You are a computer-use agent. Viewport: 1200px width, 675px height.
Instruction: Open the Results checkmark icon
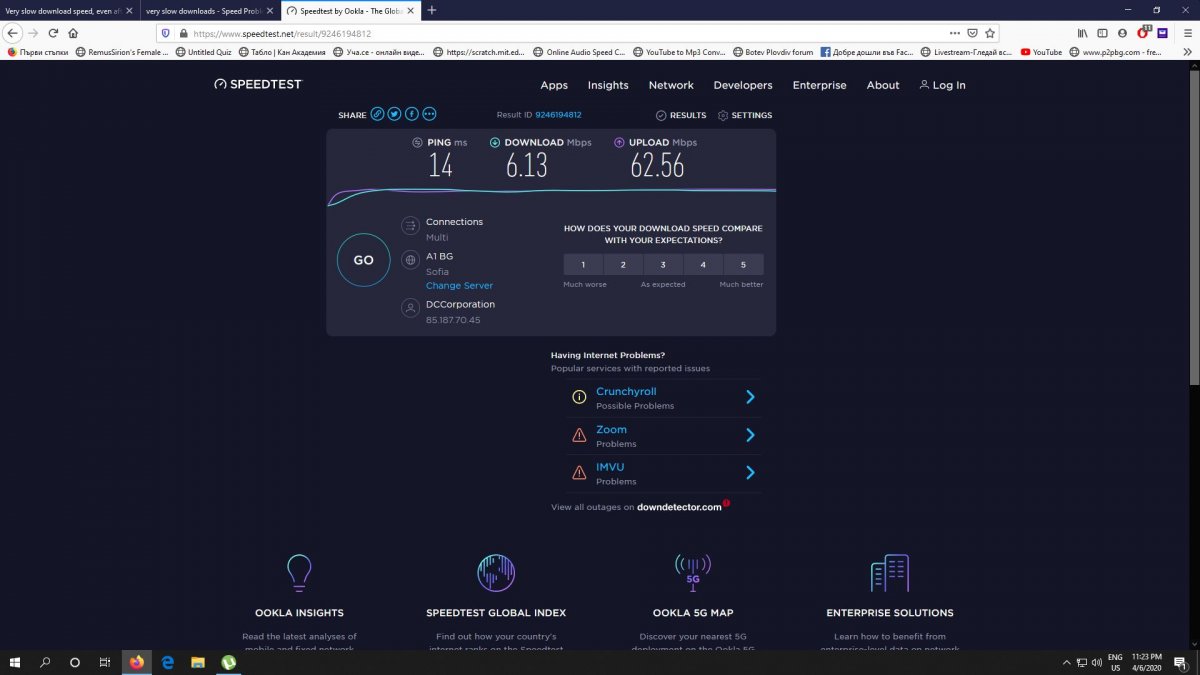click(x=661, y=115)
